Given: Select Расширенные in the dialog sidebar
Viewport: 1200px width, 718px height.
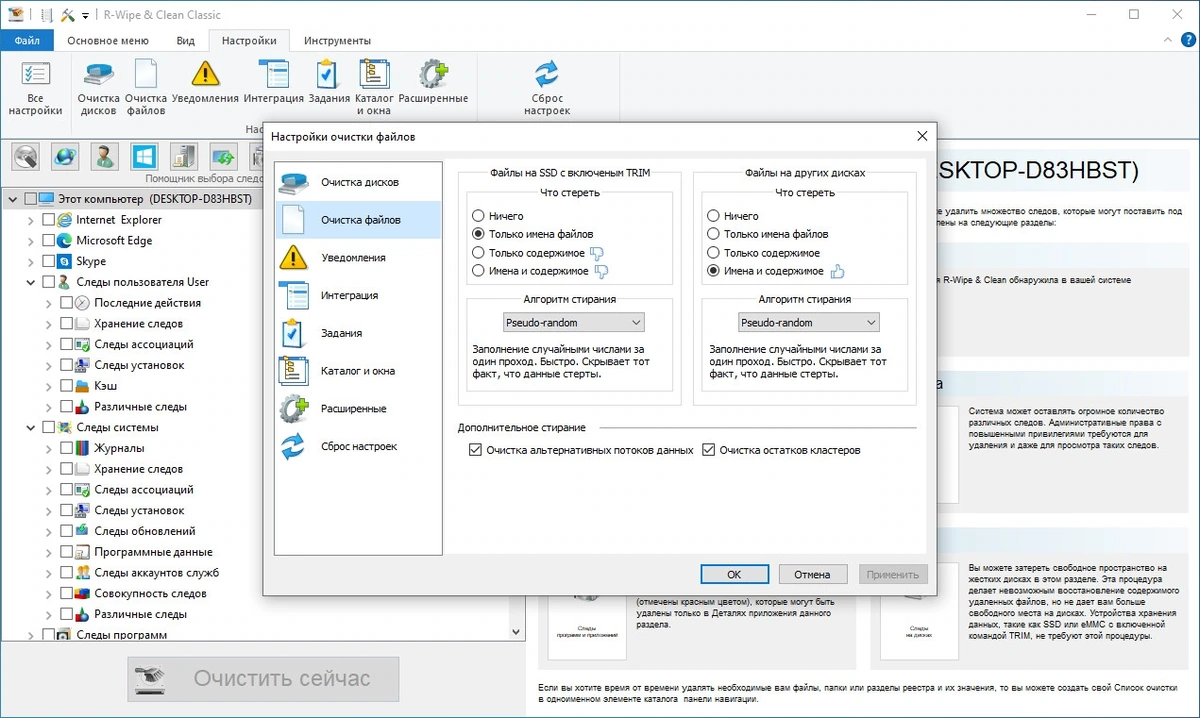Looking at the screenshot, I should pos(359,409).
